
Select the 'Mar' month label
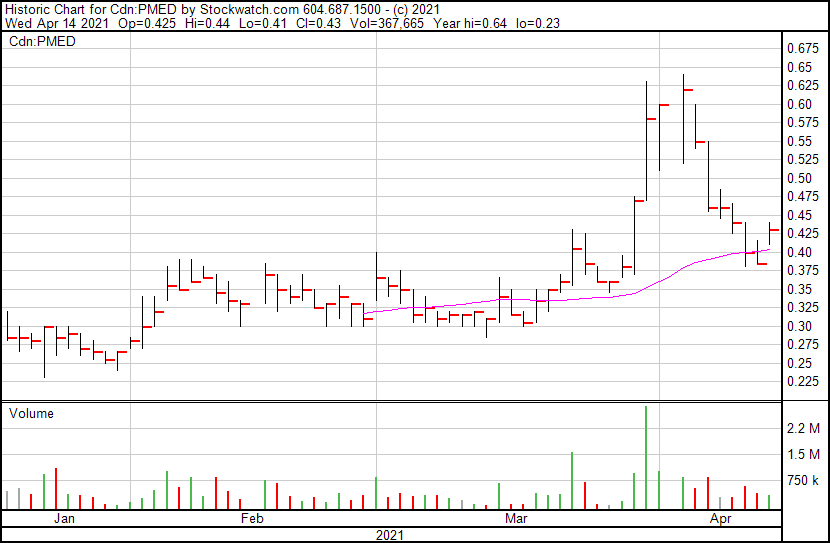point(516,519)
